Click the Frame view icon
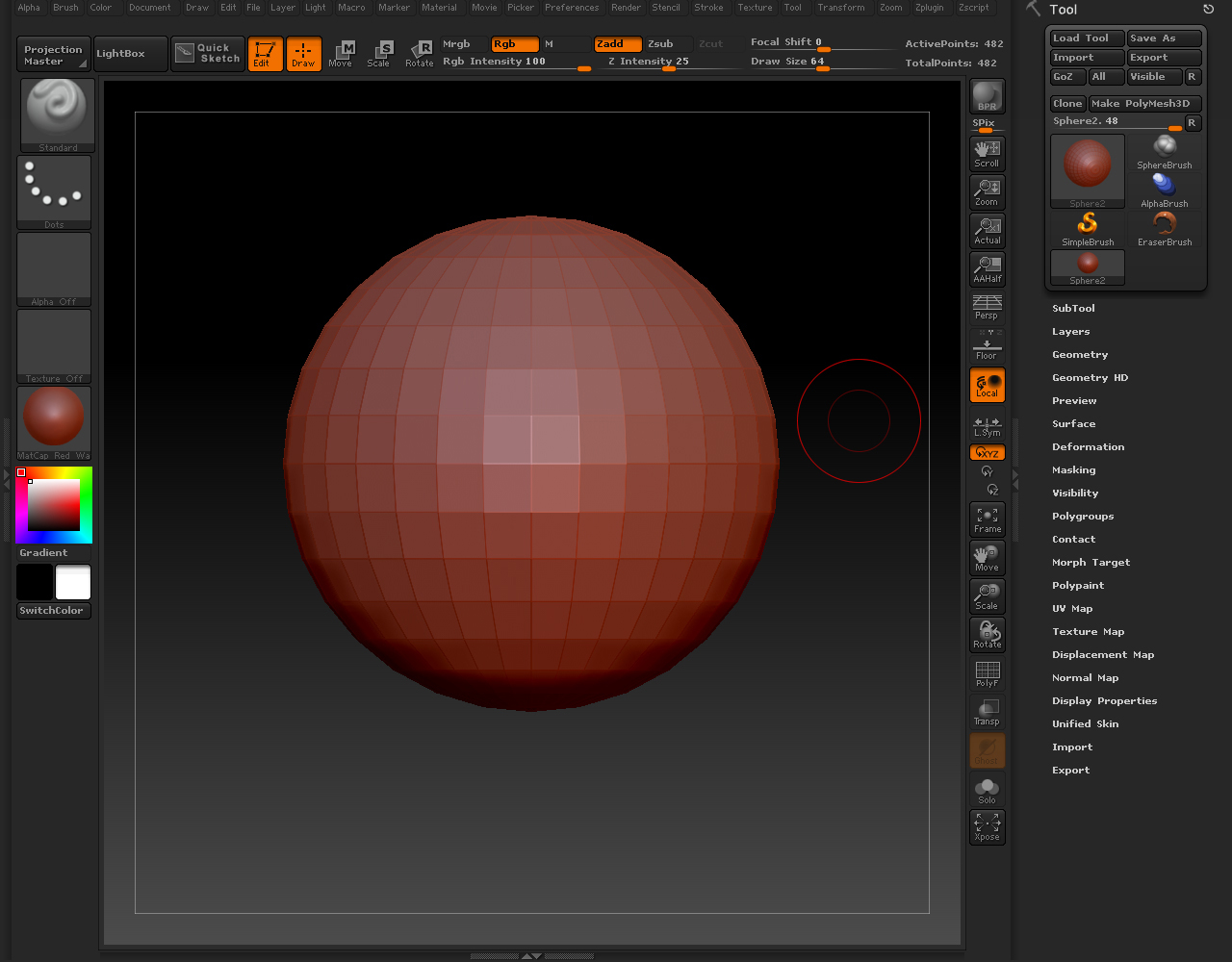Image resolution: width=1232 pixels, height=962 pixels. tap(987, 519)
